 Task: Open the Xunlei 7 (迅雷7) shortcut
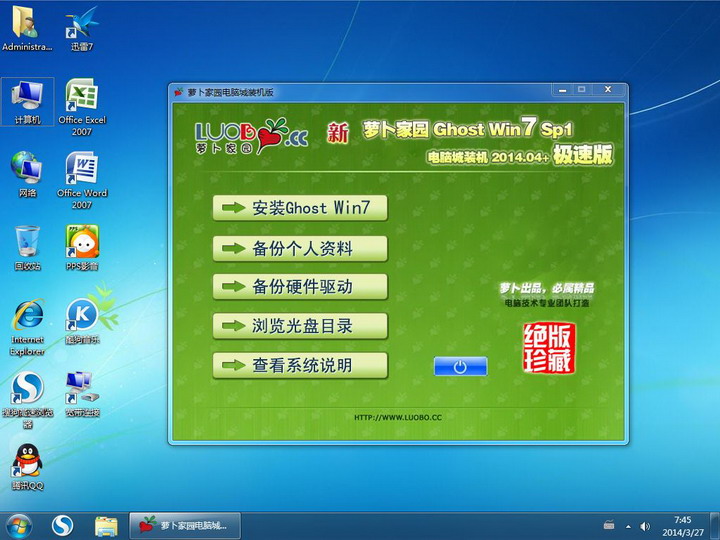(x=82, y=27)
